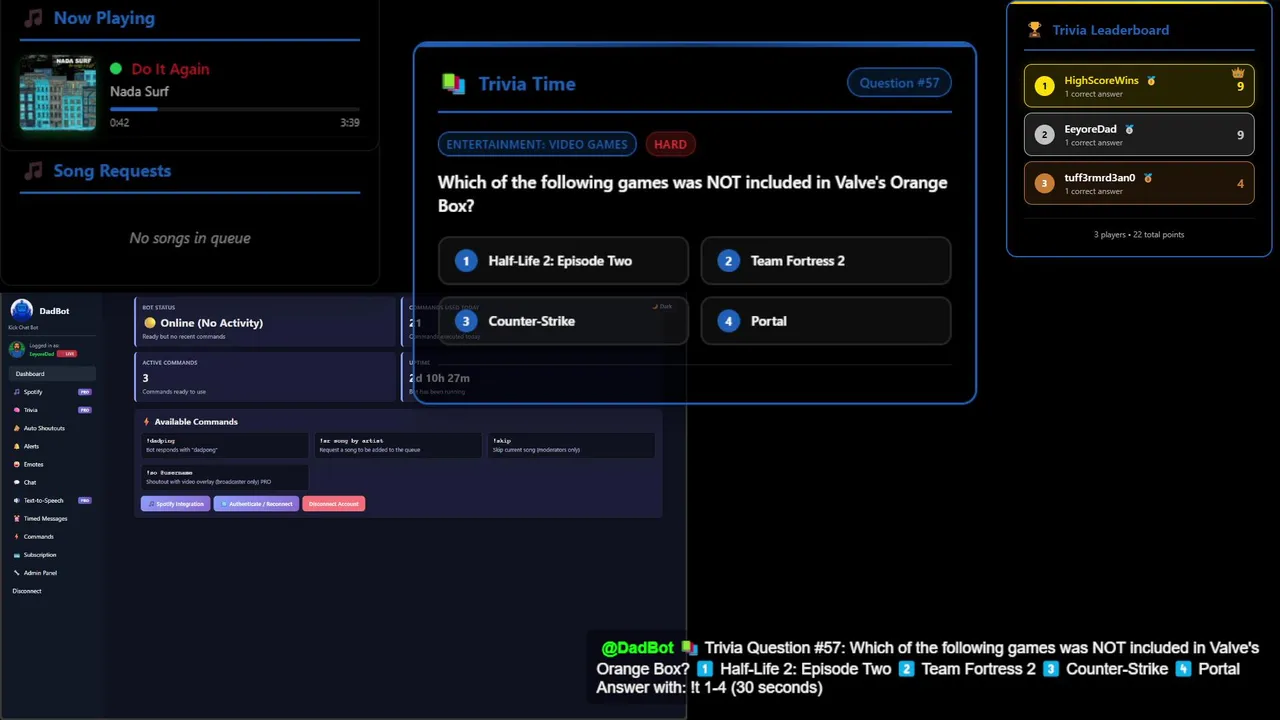Click the medal icon next to HighScoreWins

pyautogui.click(x=1151, y=80)
